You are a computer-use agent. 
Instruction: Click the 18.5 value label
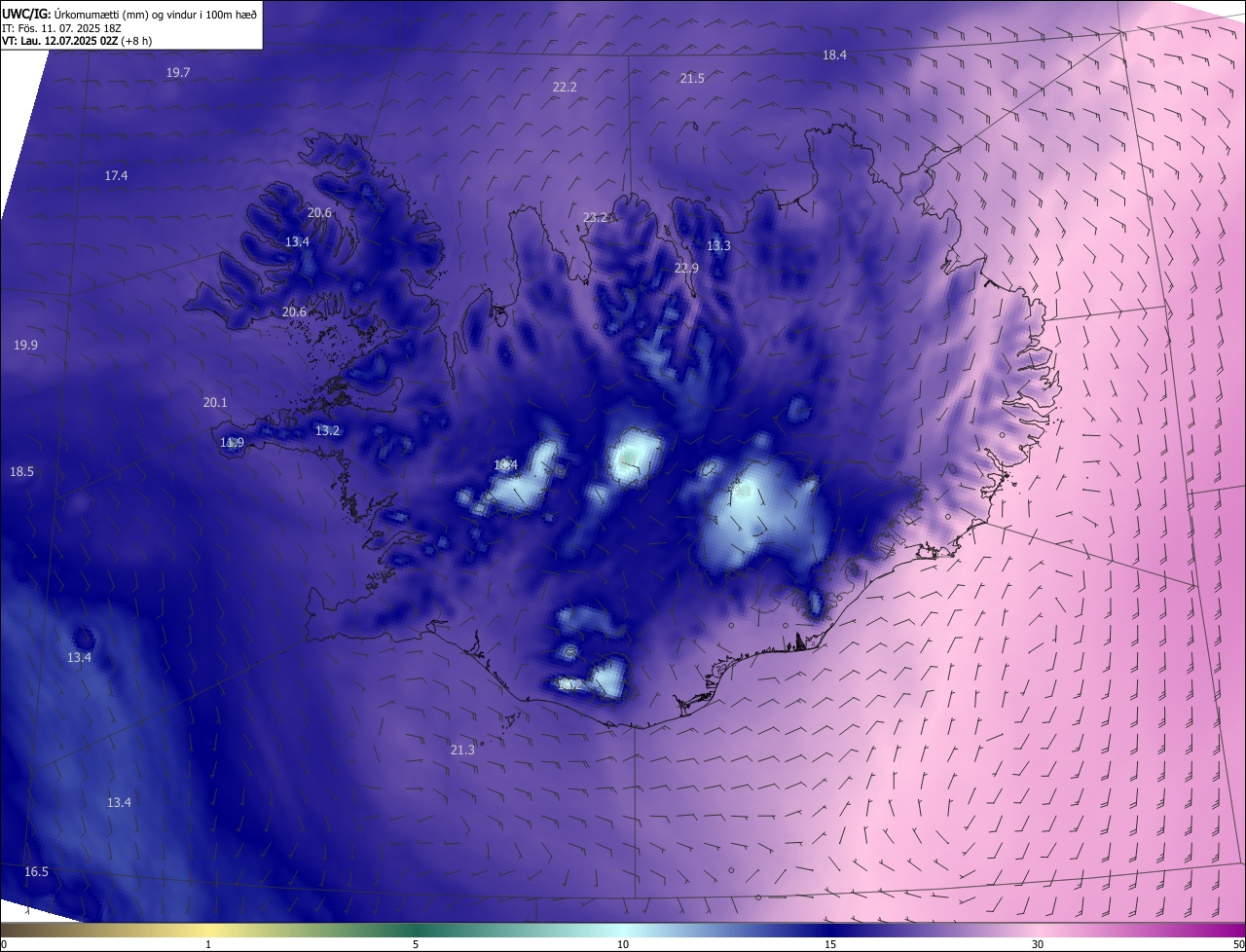click(x=21, y=472)
